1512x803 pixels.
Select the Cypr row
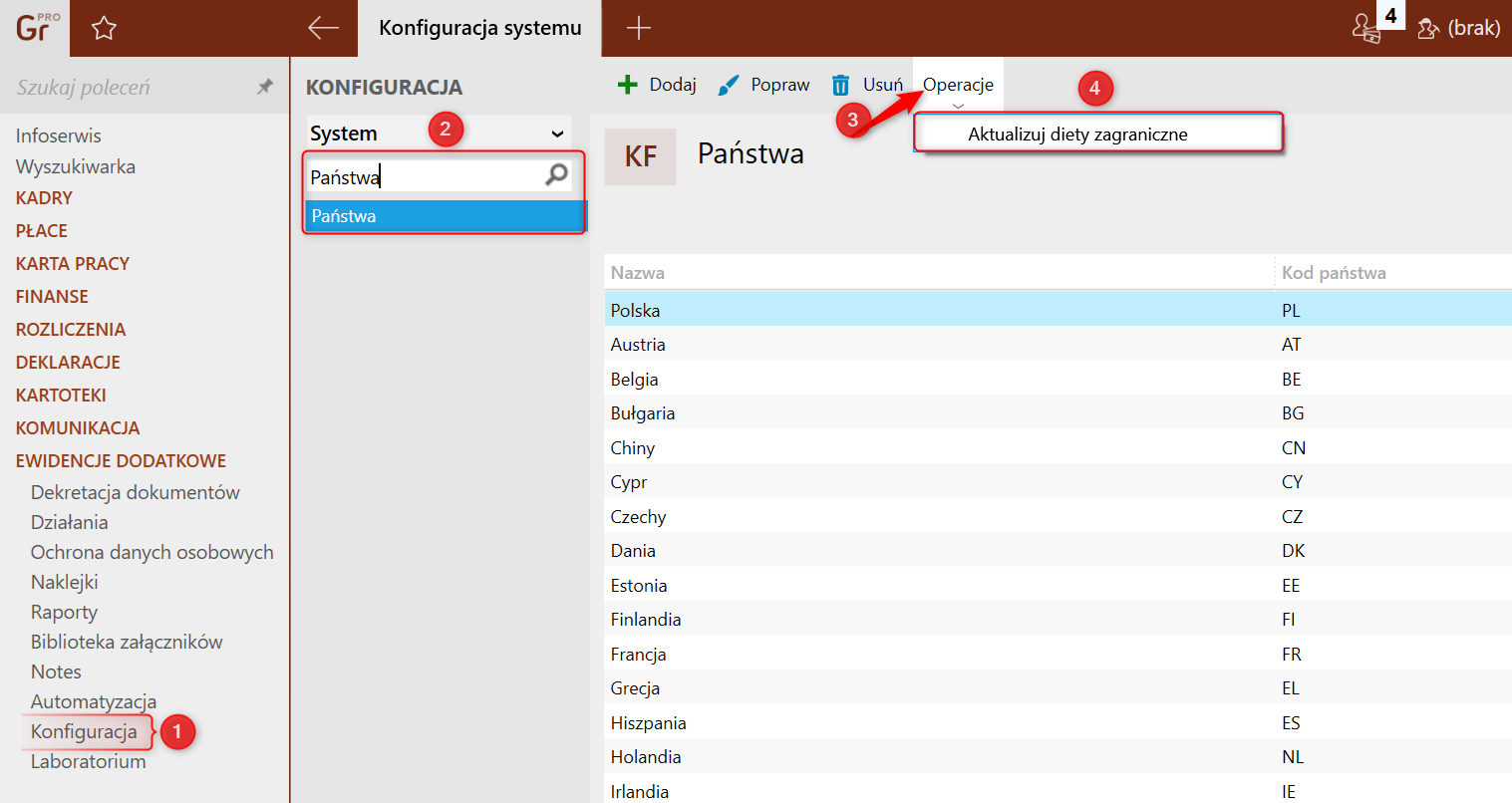tap(1058, 482)
